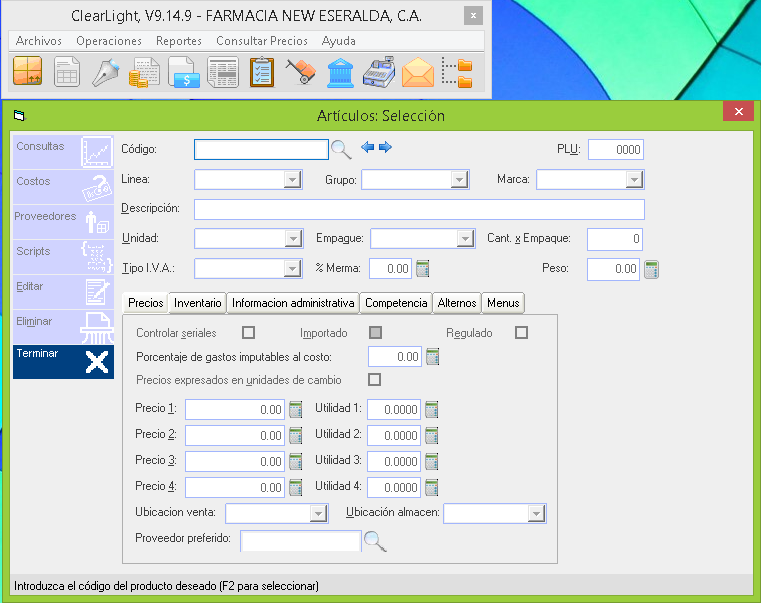Open the Unidad dropdown

(x=293, y=239)
